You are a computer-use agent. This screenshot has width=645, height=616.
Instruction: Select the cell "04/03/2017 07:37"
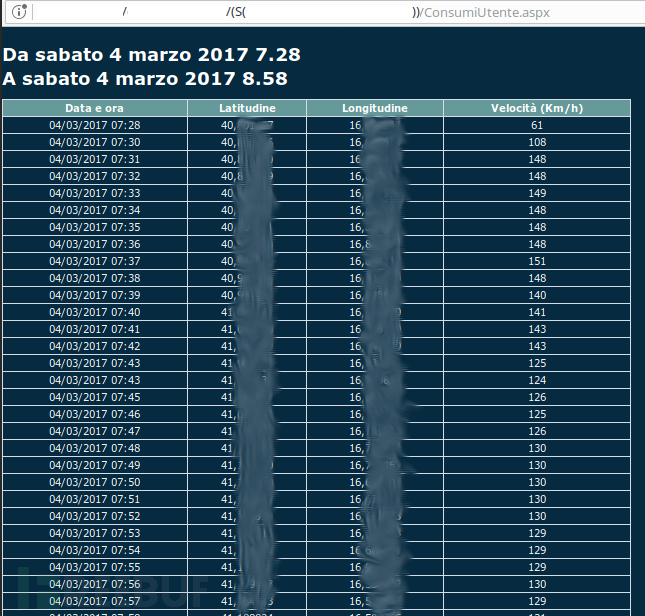95,261
